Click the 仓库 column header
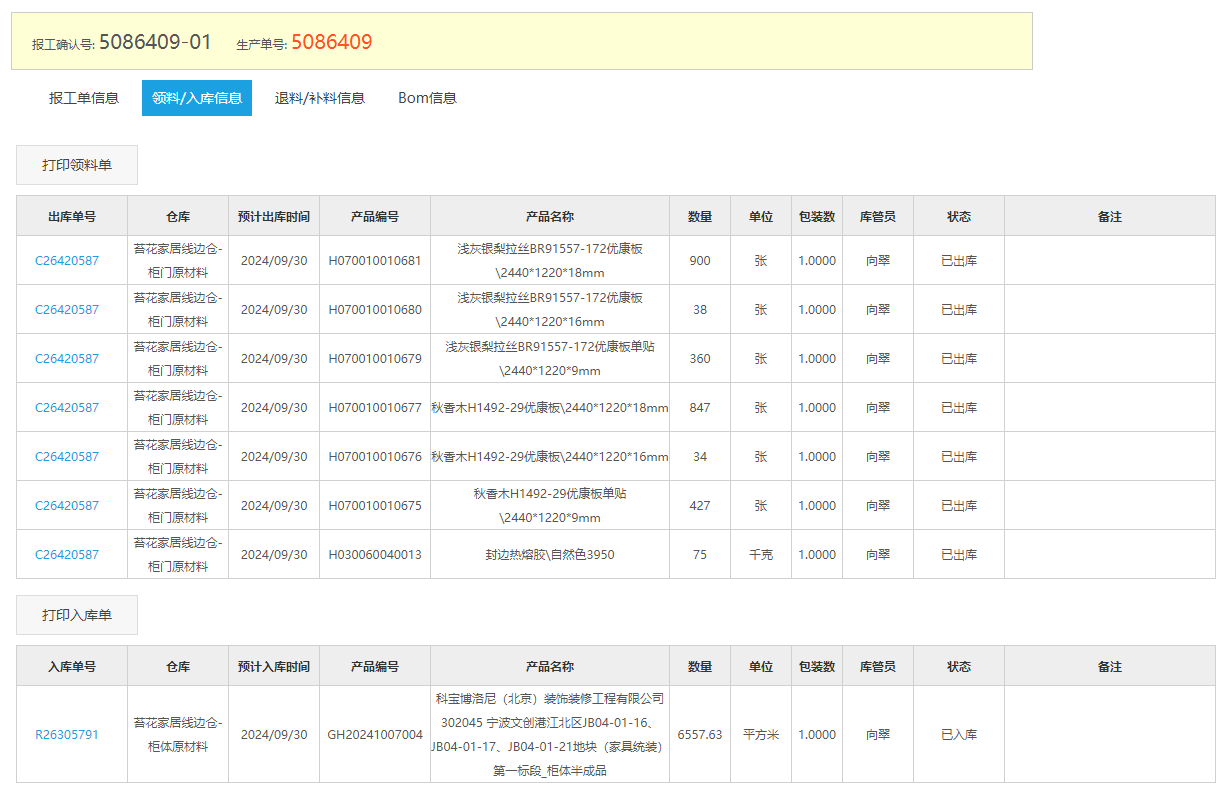 point(178,215)
